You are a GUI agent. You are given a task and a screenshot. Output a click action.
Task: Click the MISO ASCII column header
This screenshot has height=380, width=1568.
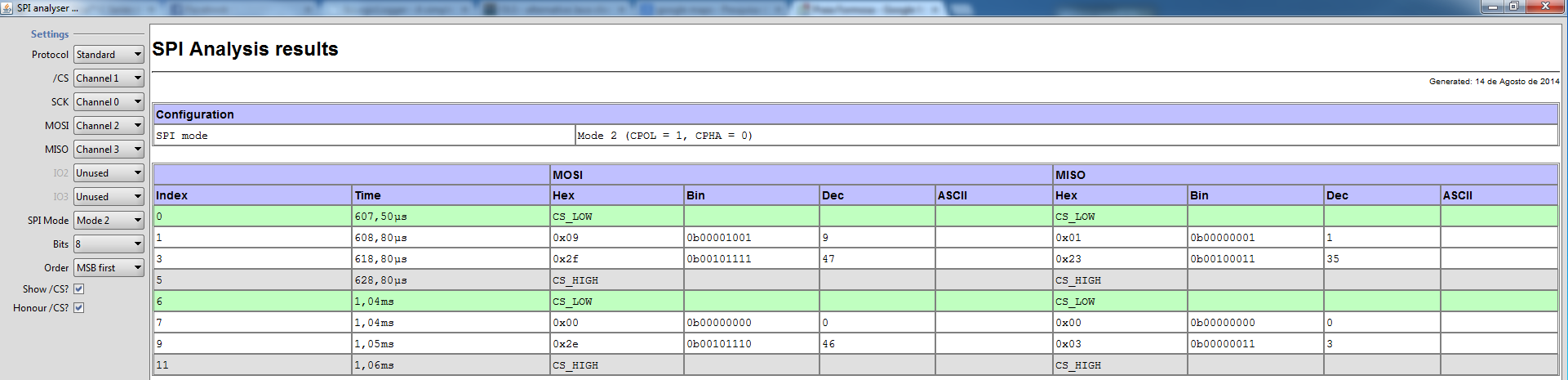(1499, 195)
